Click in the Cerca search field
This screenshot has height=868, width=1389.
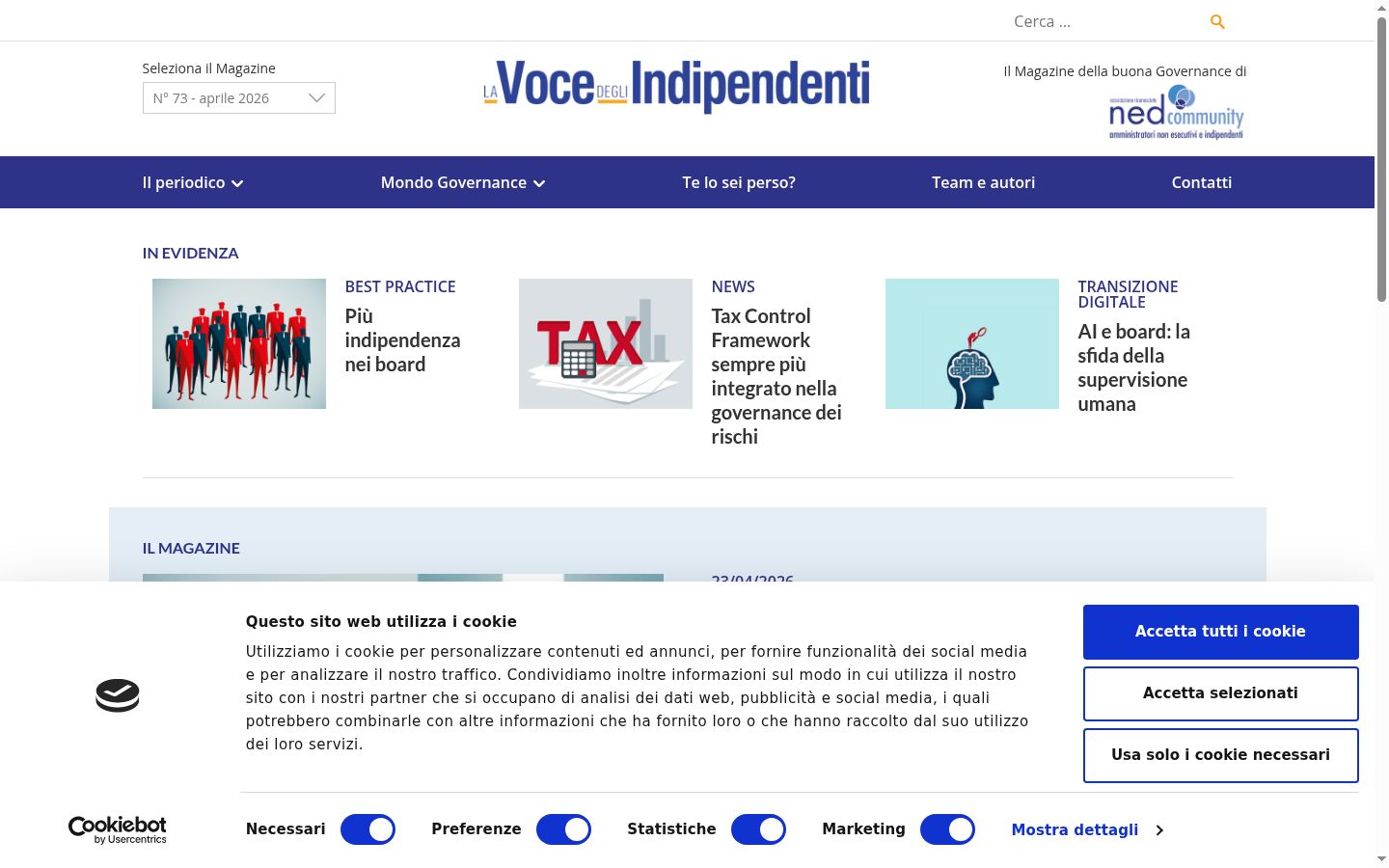pyautogui.click(x=1103, y=21)
